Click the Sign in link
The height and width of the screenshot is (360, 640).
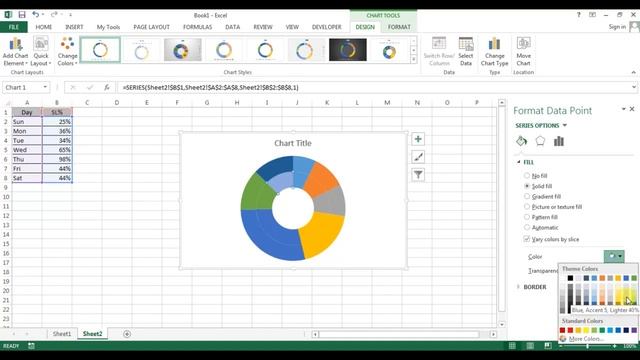pos(617,27)
